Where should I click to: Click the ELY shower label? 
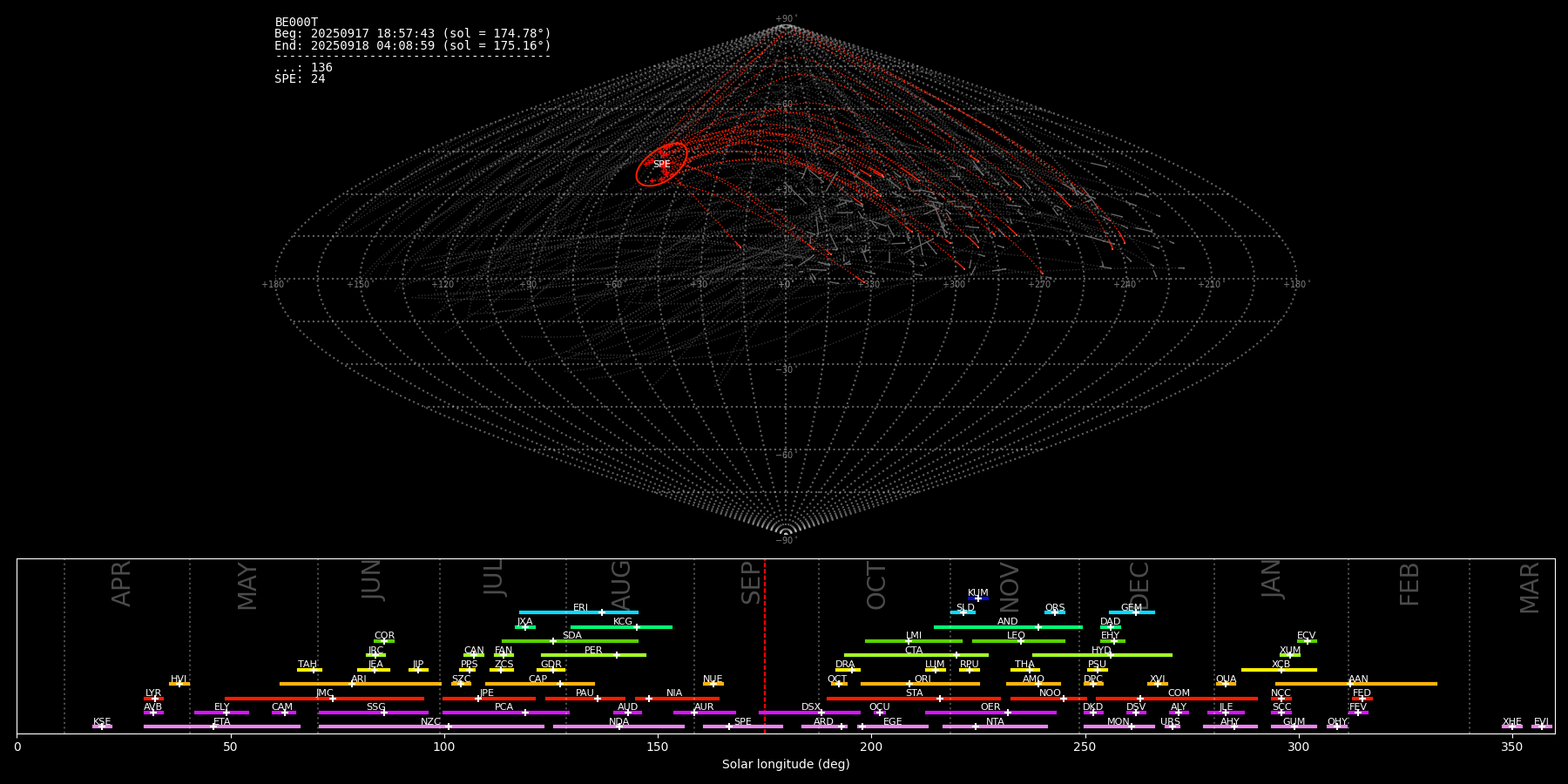(x=222, y=707)
